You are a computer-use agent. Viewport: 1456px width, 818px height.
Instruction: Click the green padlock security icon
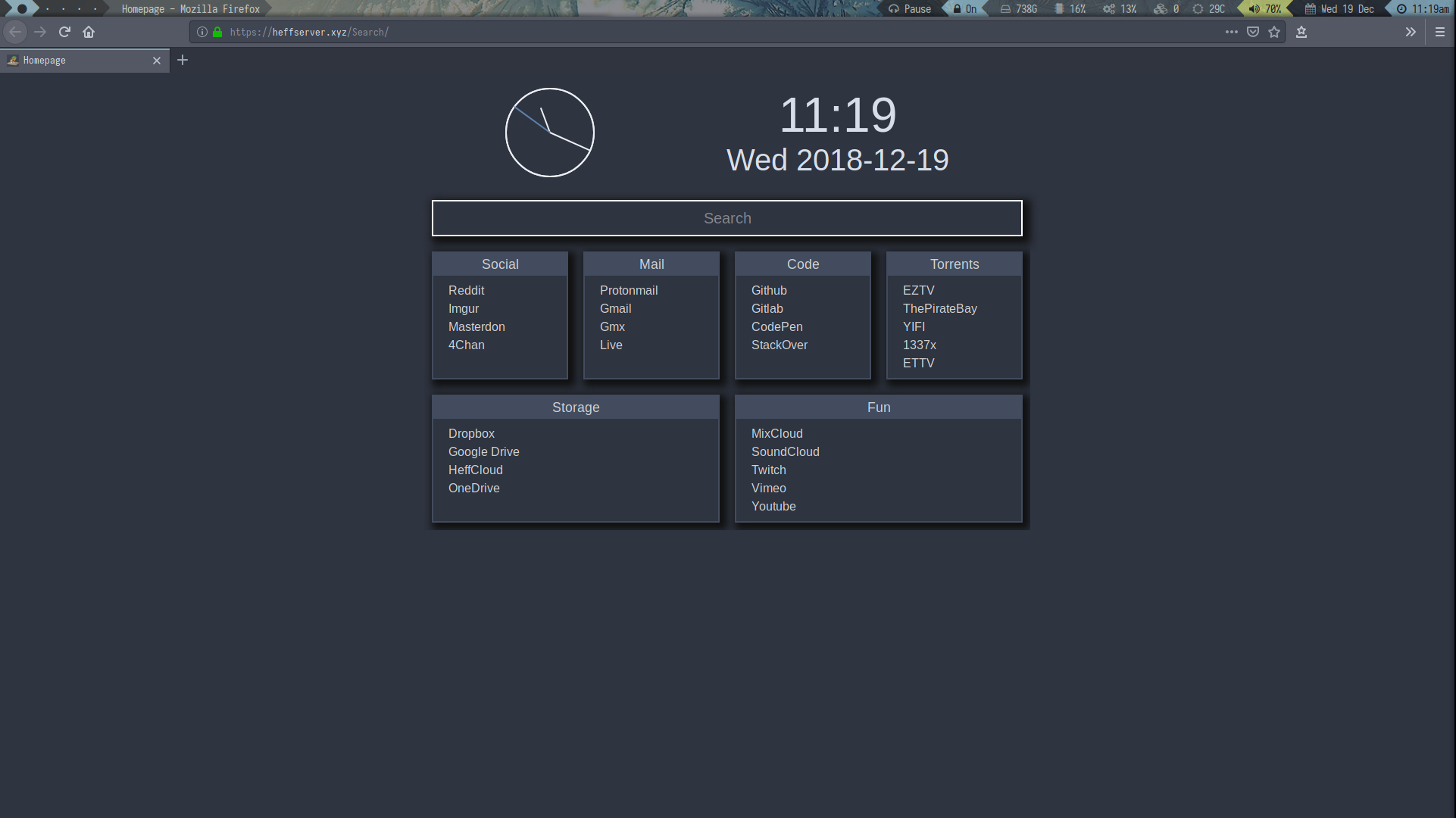point(217,32)
